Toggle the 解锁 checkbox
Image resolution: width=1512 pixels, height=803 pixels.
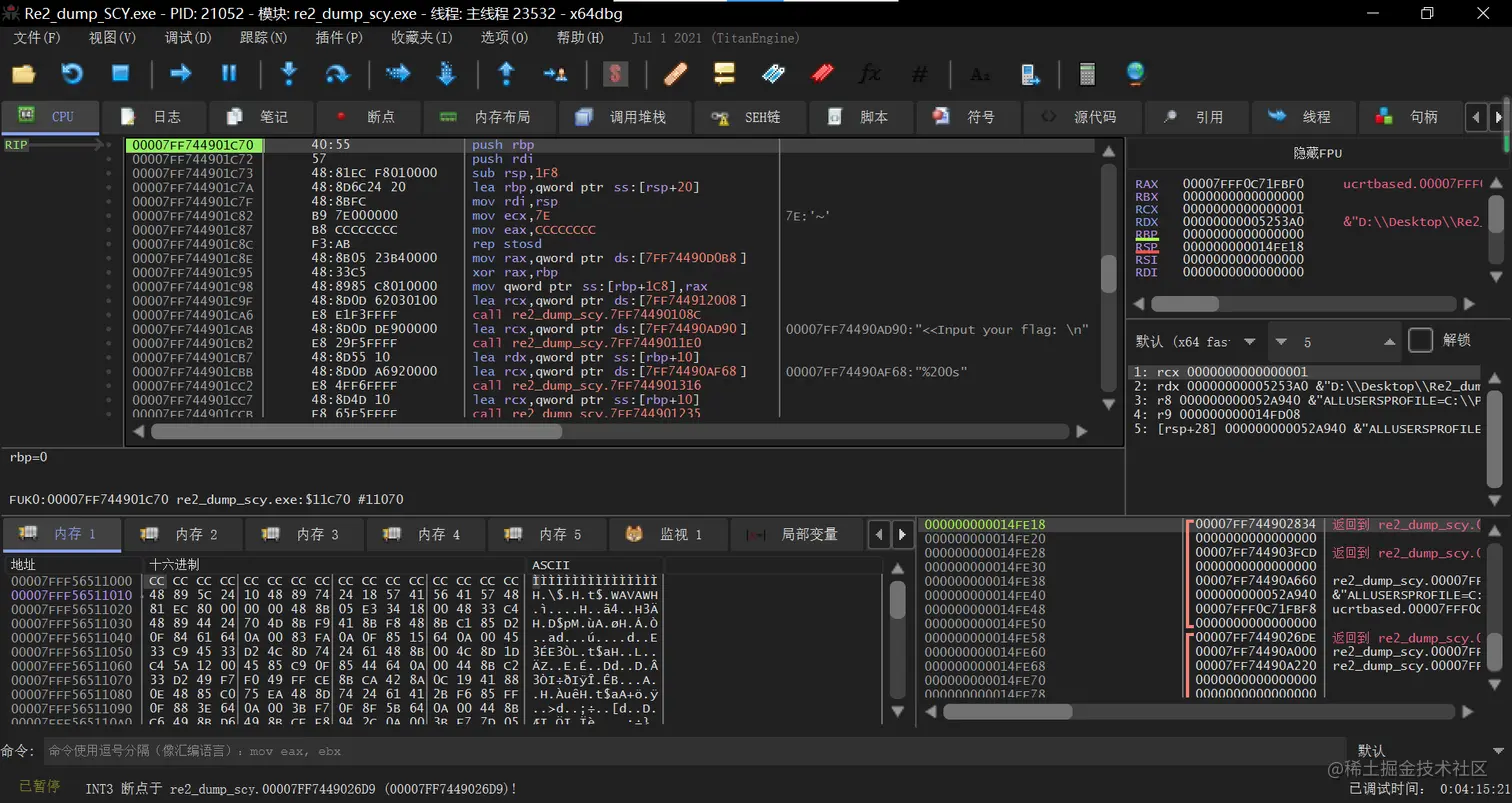pyautogui.click(x=1420, y=341)
